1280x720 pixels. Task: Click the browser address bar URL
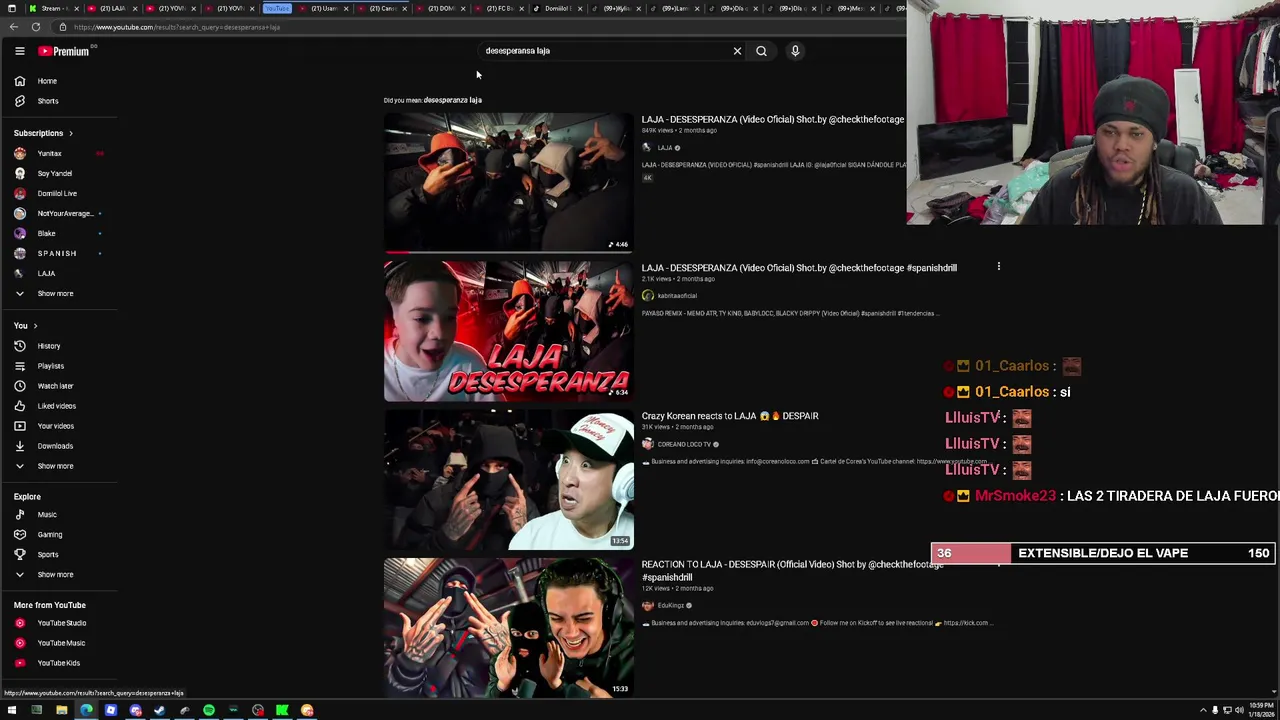[x=176, y=27]
